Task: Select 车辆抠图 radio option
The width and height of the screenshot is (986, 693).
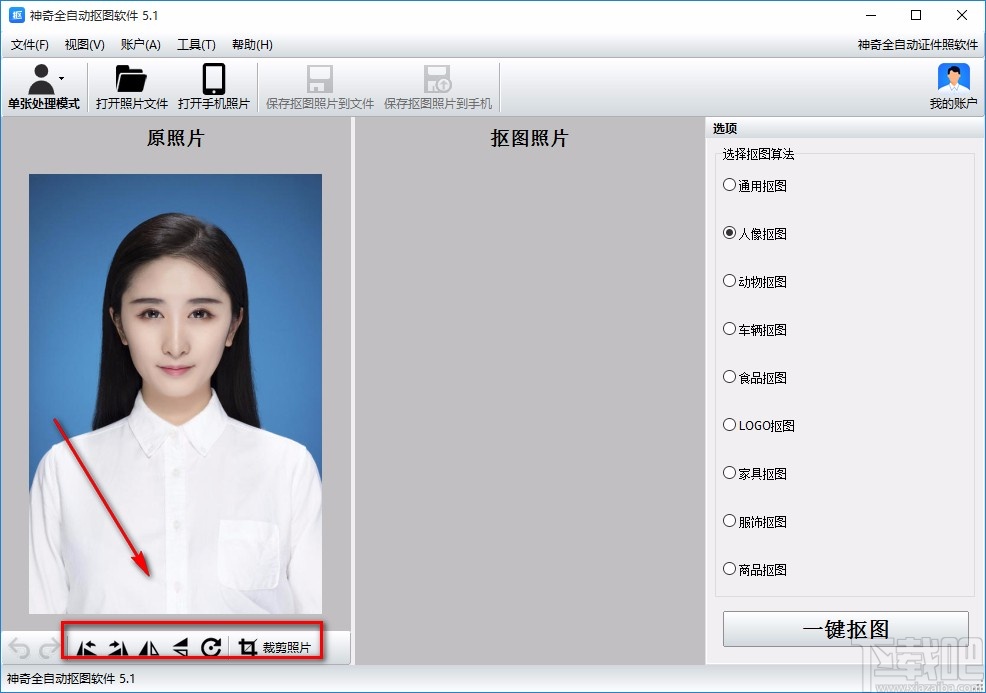Action: [755, 329]
